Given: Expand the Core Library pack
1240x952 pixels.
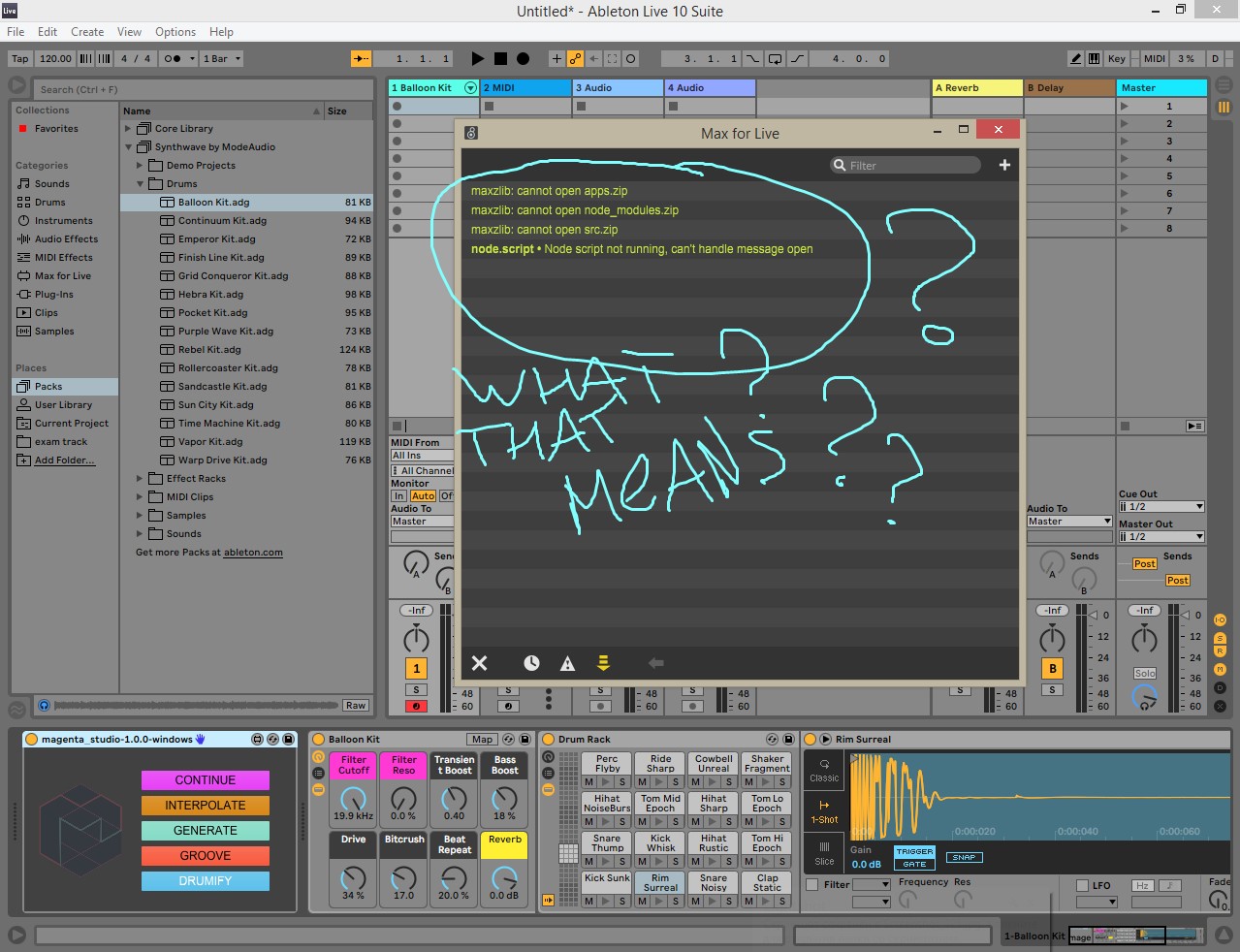Looking at the screenshot, I should 128,128.
